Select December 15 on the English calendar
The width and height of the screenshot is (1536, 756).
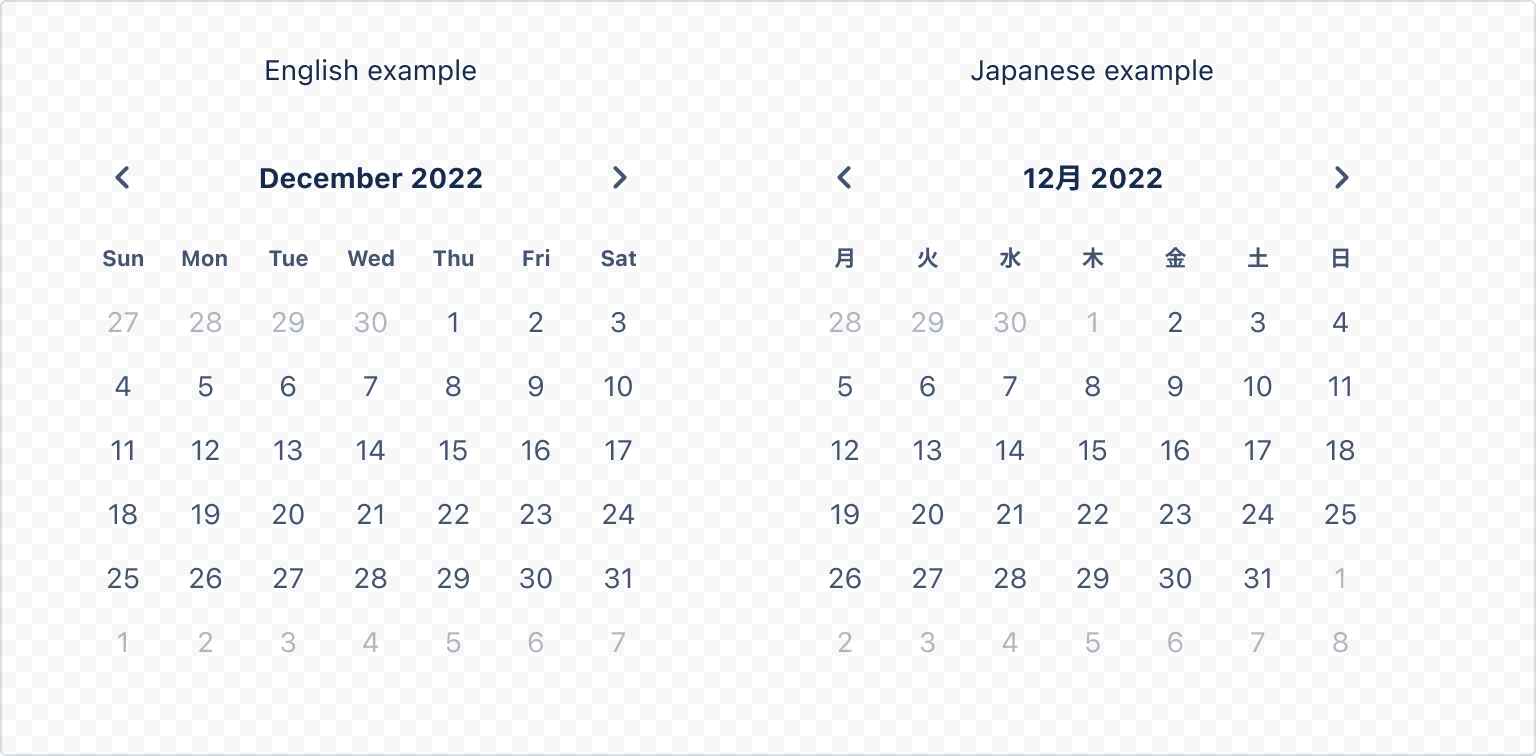tap(453, 450)
